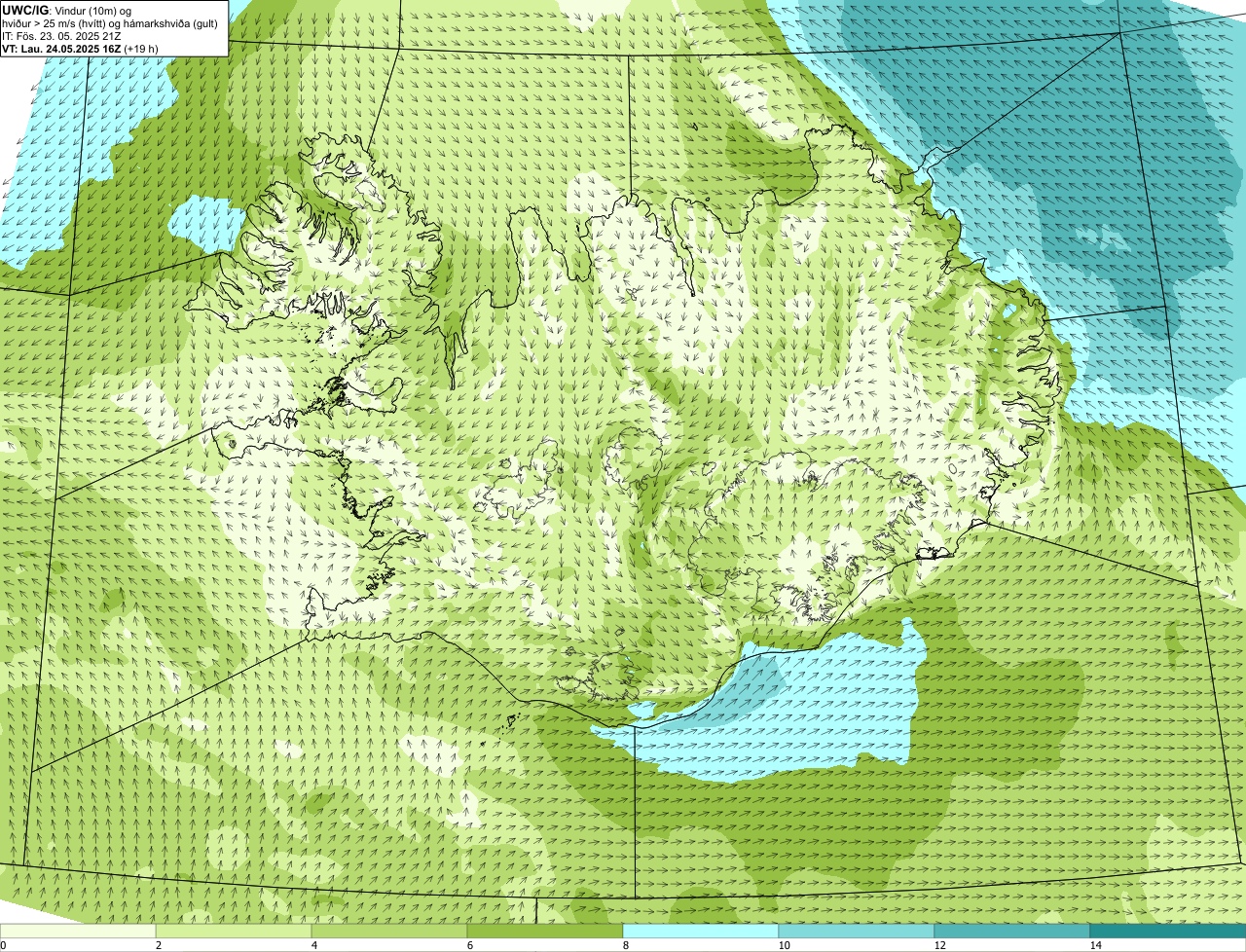Image resolution: width=1246 pixels, height=952 pixels.
Task: Click the '6' label on the wind scale
Action: [x=469, y=945]
